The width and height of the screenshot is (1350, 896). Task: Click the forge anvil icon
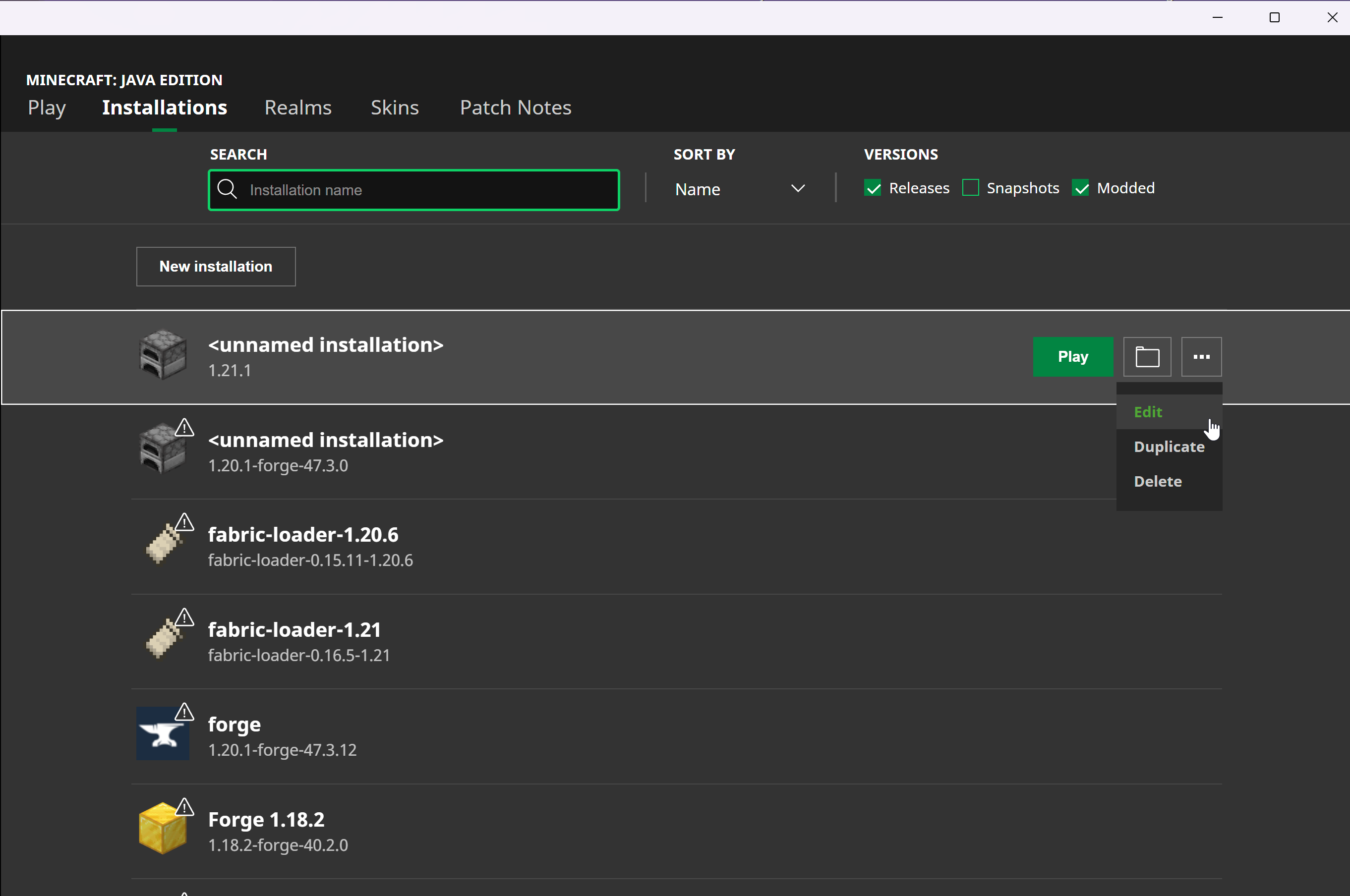click(163, 733)
